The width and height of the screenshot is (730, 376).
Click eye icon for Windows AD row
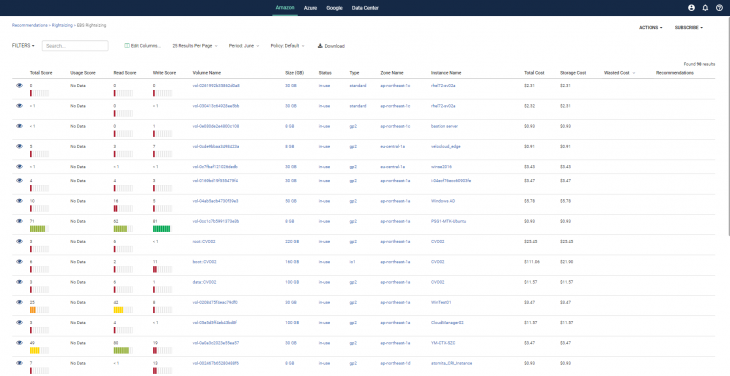[x=19, y=201]
